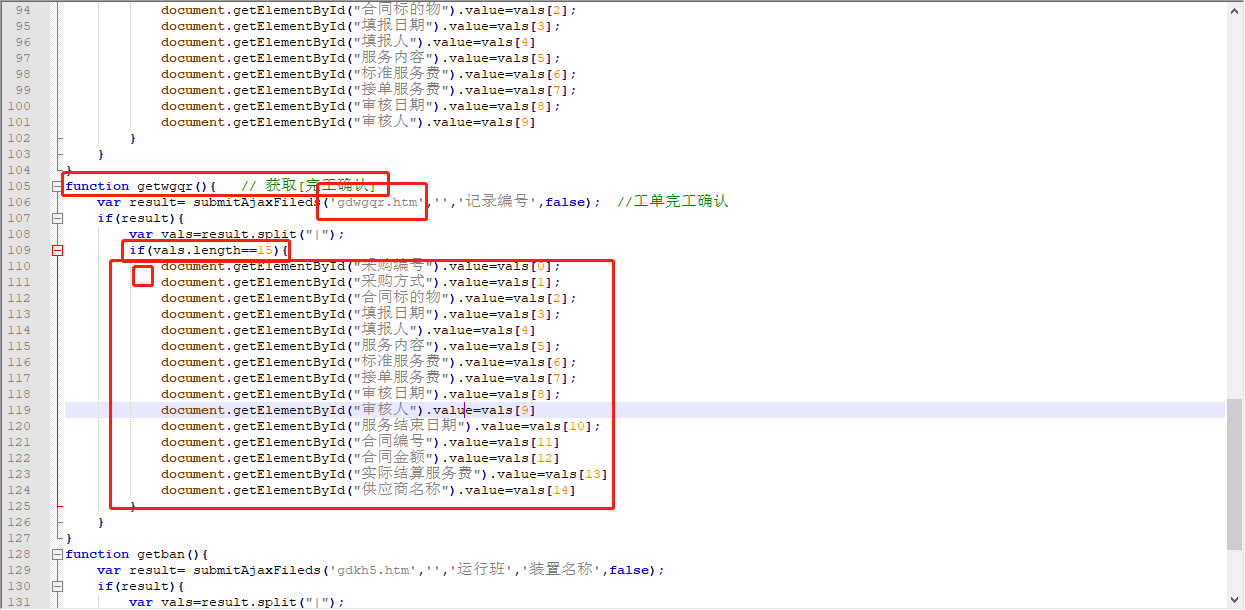Viewport: 1245px width, 610px height.
Task: Click "服务结束日期" string on line 120
Action: tap(409, 426)
